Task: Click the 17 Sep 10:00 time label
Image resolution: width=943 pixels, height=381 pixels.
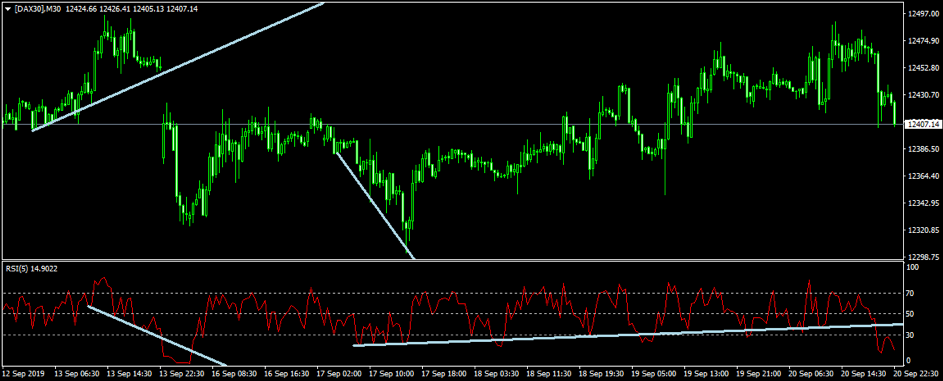Action: [x=392, y=373]
